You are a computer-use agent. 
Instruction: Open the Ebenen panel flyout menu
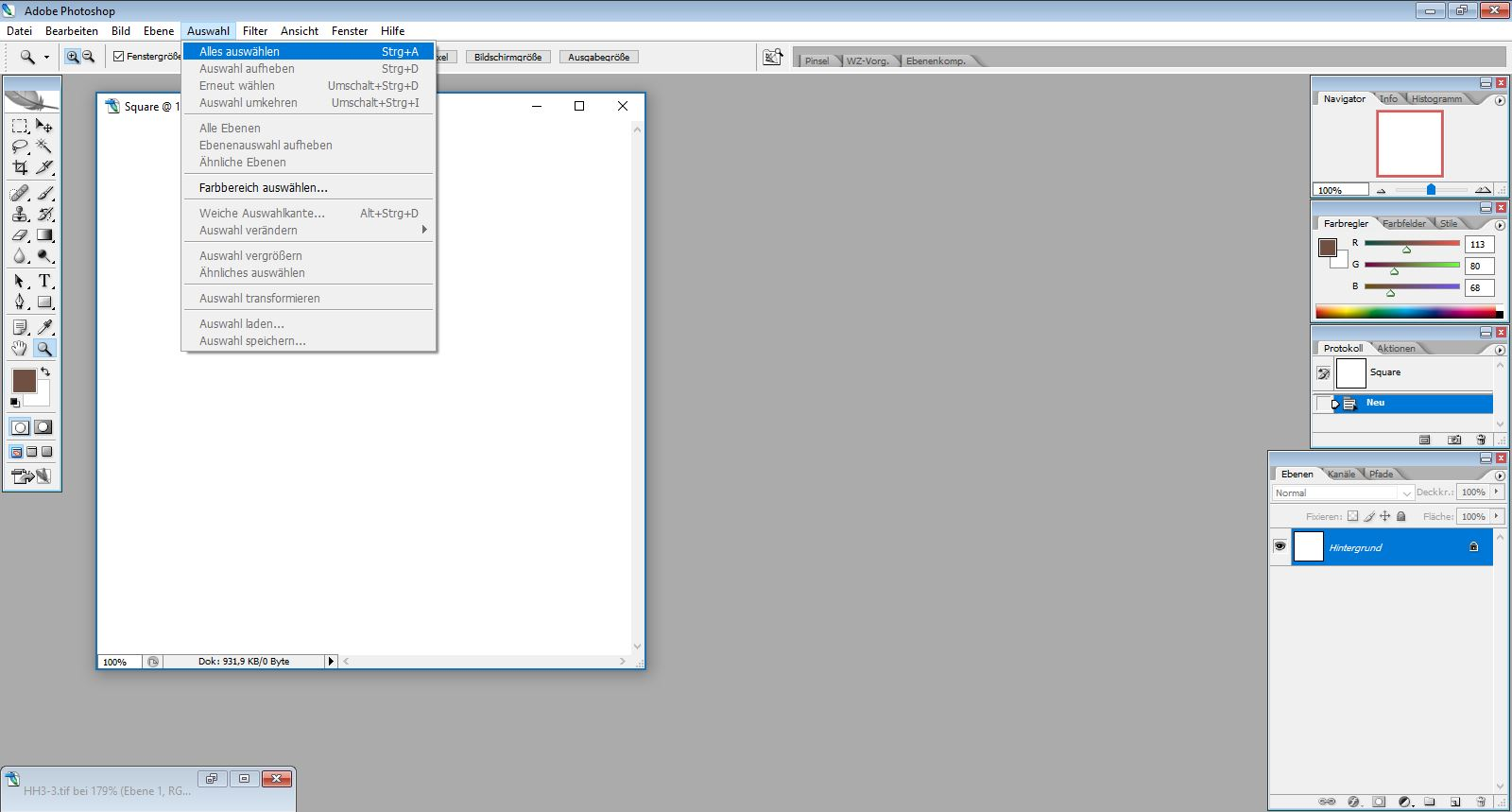(1500, 475)
